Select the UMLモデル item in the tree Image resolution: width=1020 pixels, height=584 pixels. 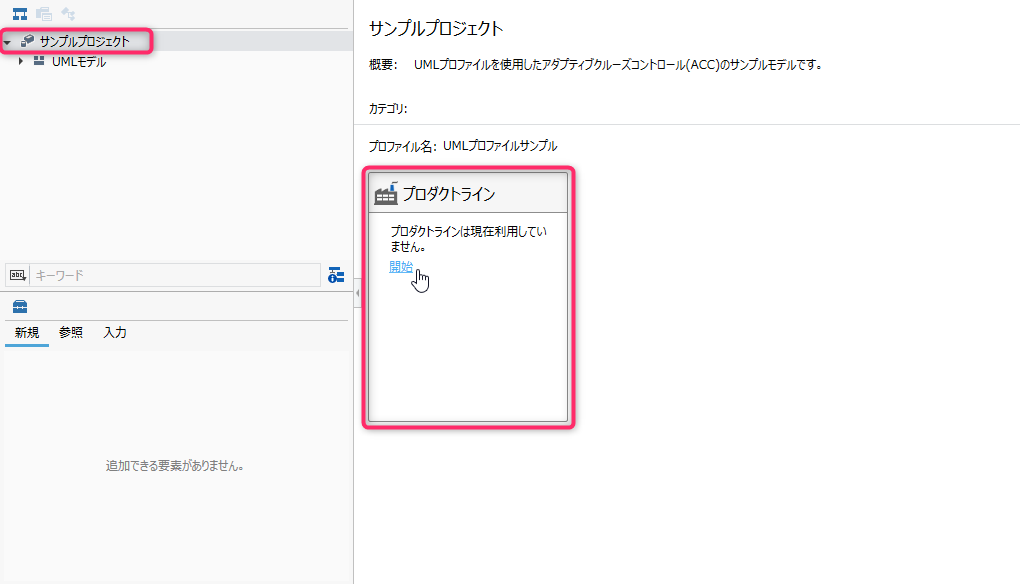(78, 61)
